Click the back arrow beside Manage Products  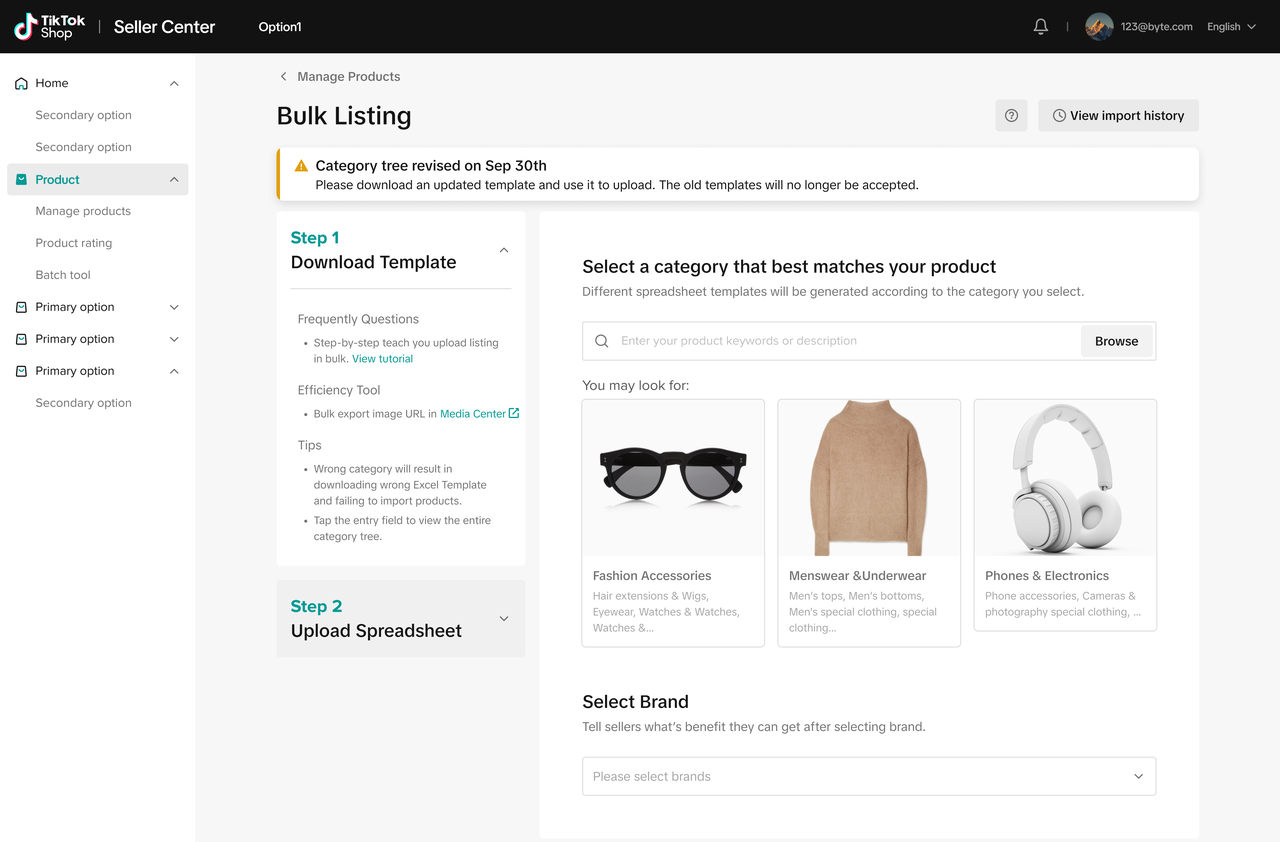(284, 77)
